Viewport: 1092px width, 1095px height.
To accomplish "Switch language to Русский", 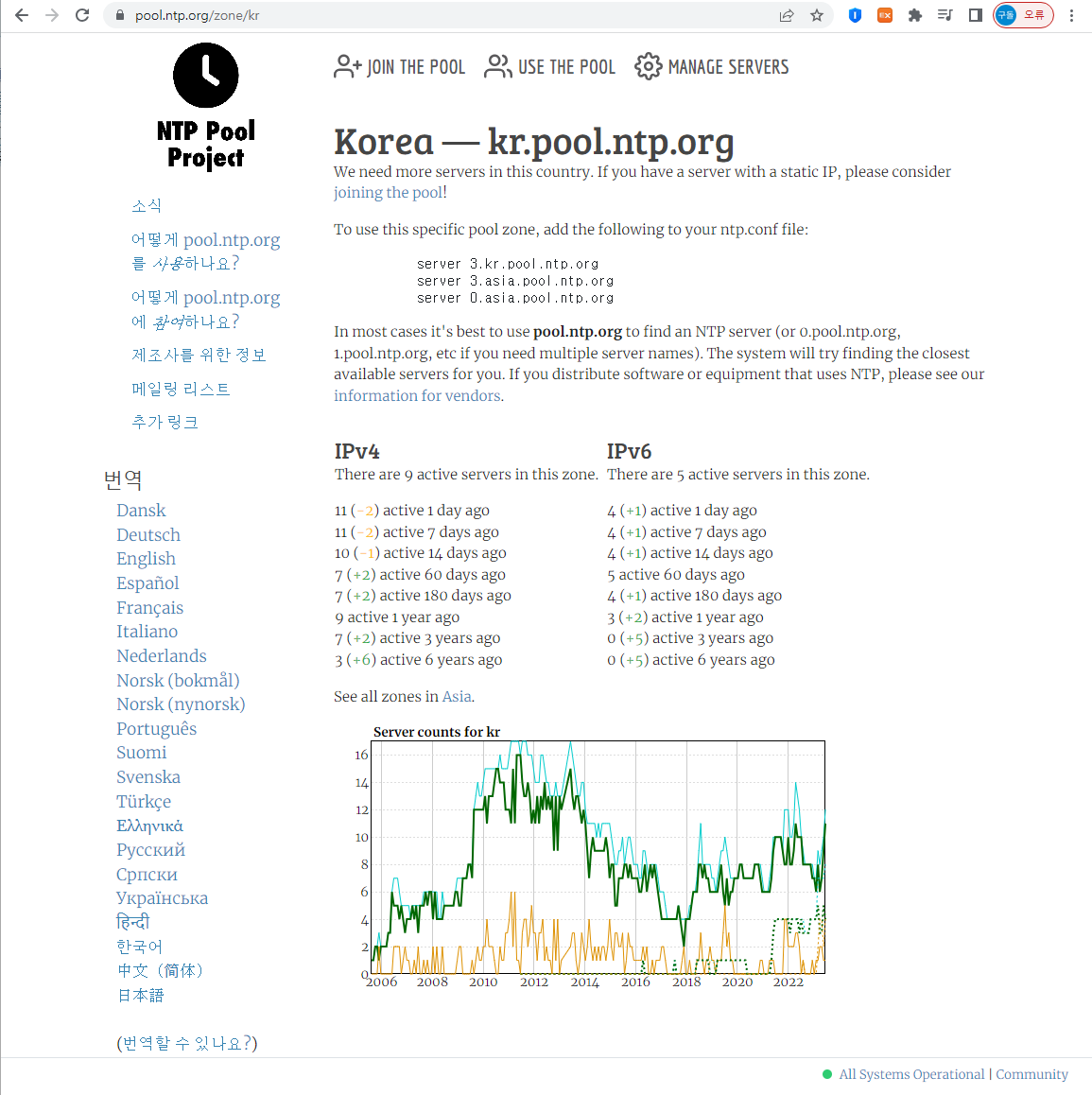I will [x=151, y=850].
